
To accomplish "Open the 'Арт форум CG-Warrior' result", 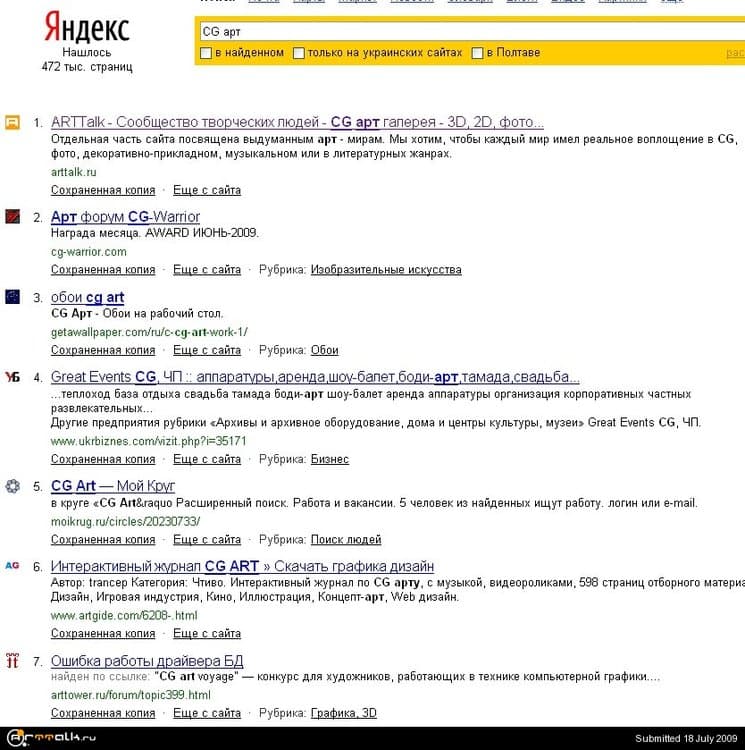I will (125, 217).
